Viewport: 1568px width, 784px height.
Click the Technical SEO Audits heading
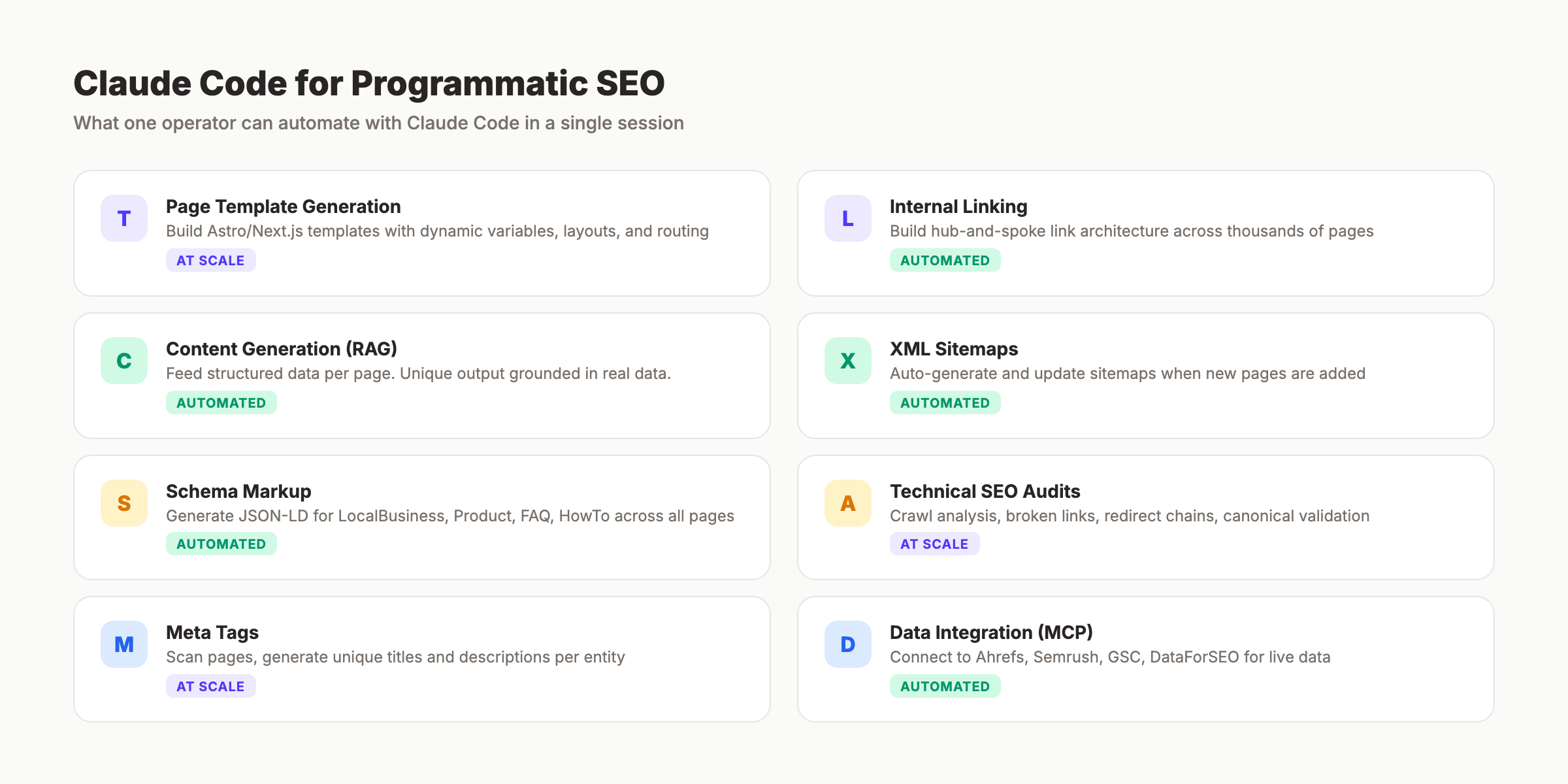point(985,491)
